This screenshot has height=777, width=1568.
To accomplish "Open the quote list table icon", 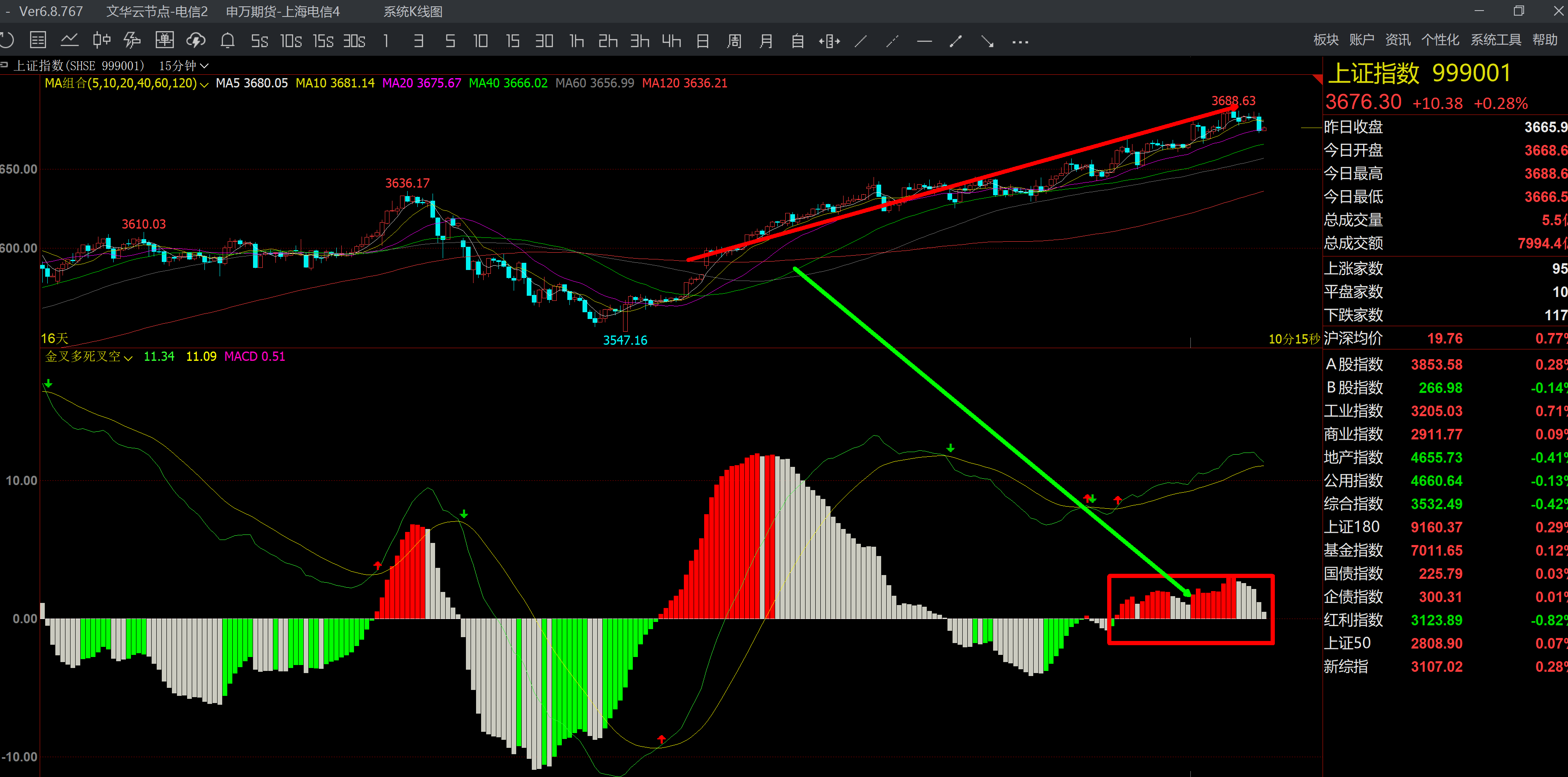I will [38, 41].
